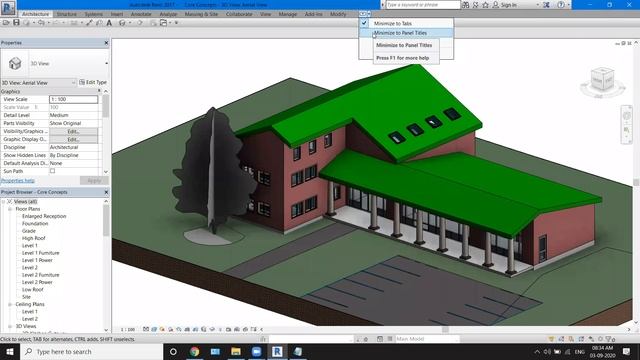The image size is (640, 360).
Task: Click the Undo arrow icon
Action: coord(41,23)
